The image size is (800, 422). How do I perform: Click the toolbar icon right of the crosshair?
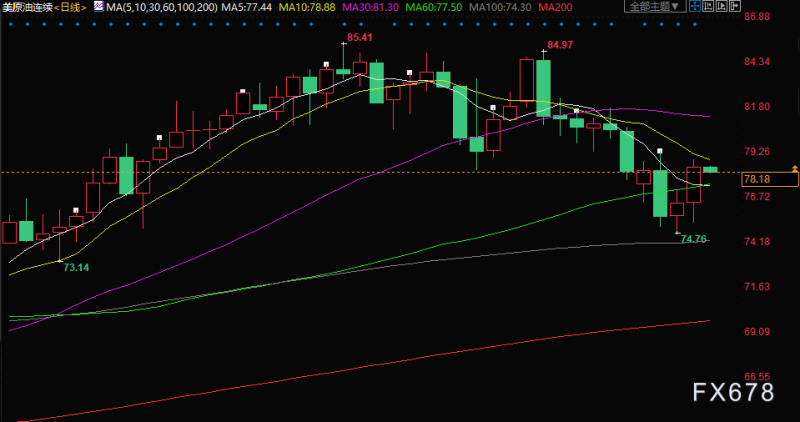pos(708,6)
